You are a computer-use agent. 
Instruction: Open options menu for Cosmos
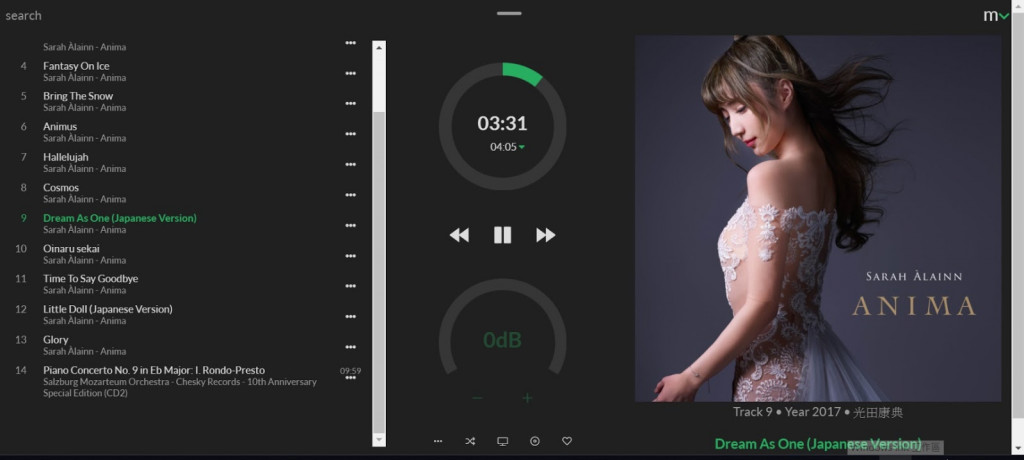(x=351, y=195)
